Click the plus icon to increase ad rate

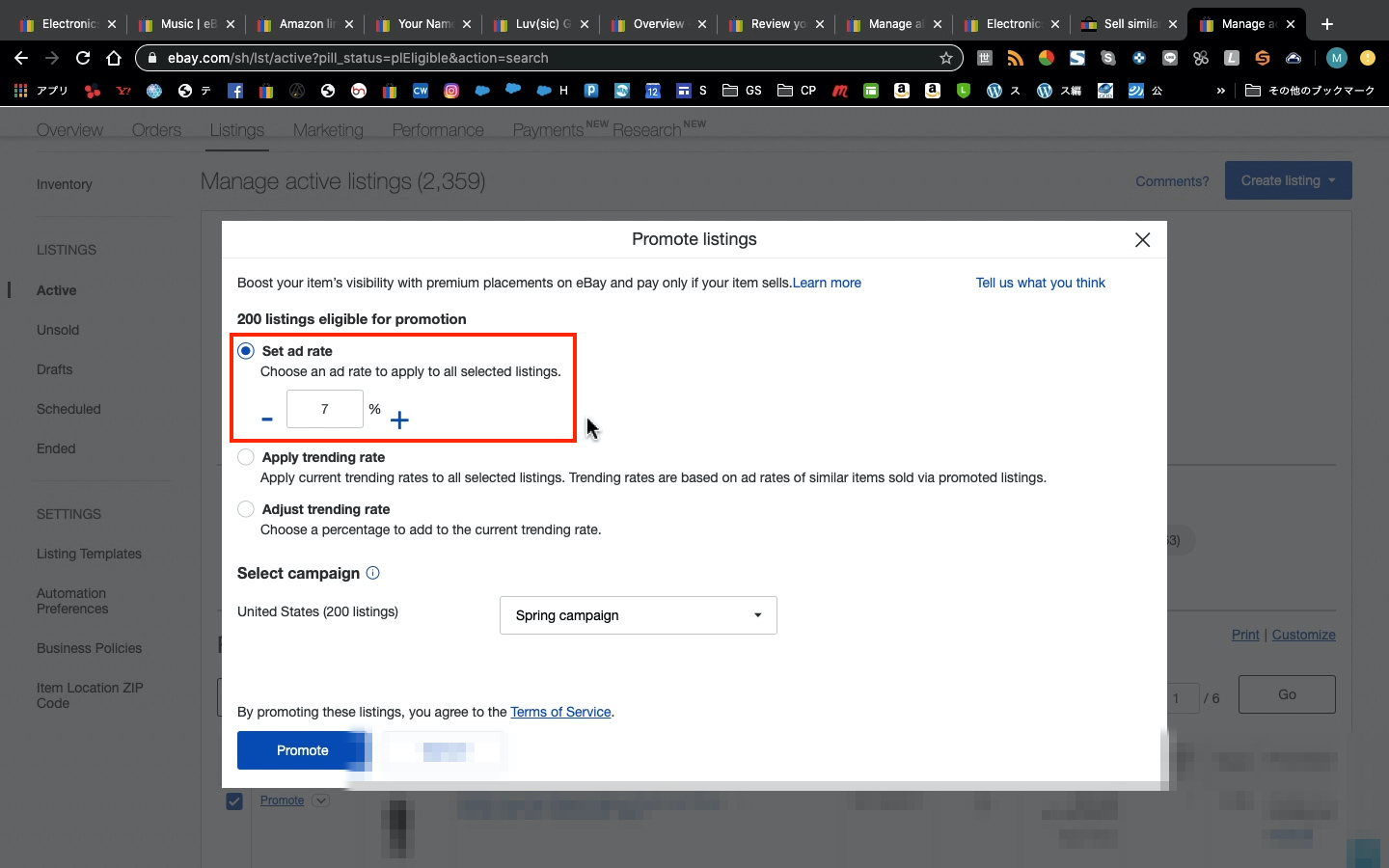(399, 420)
